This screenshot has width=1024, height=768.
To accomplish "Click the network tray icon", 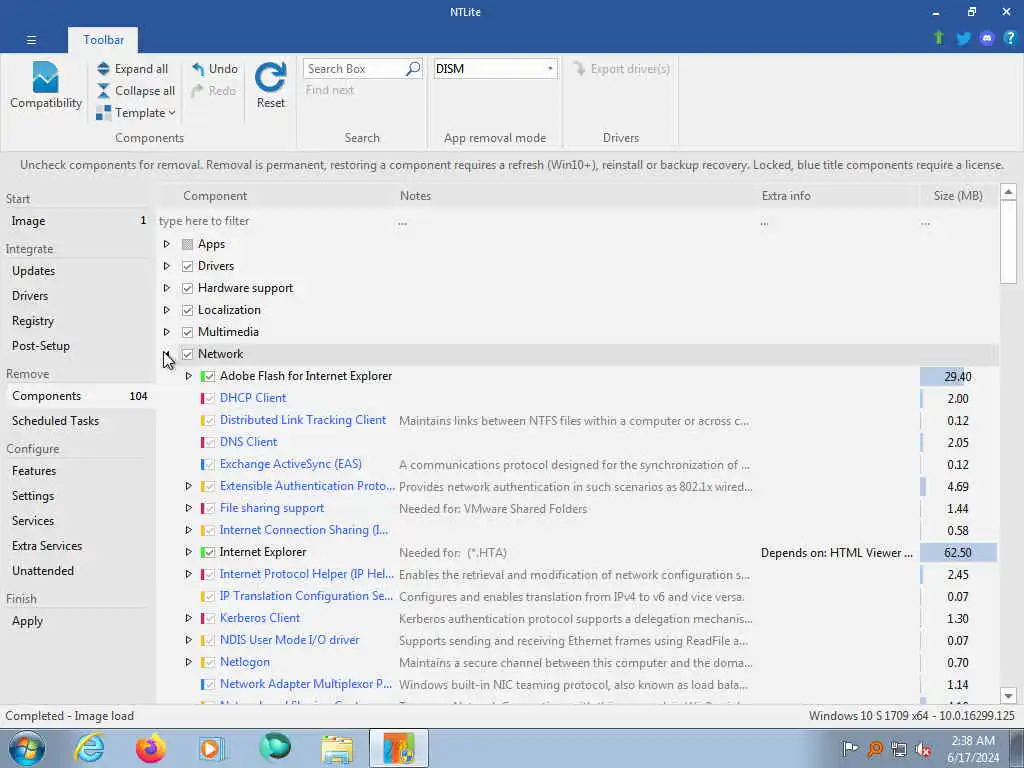I will [899, 749].
